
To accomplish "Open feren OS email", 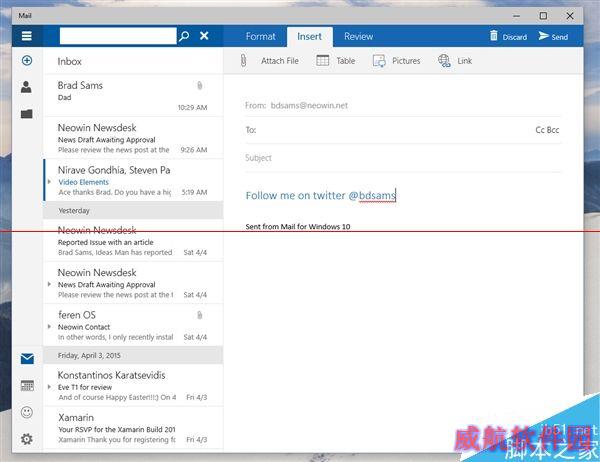I will point(133,325).
